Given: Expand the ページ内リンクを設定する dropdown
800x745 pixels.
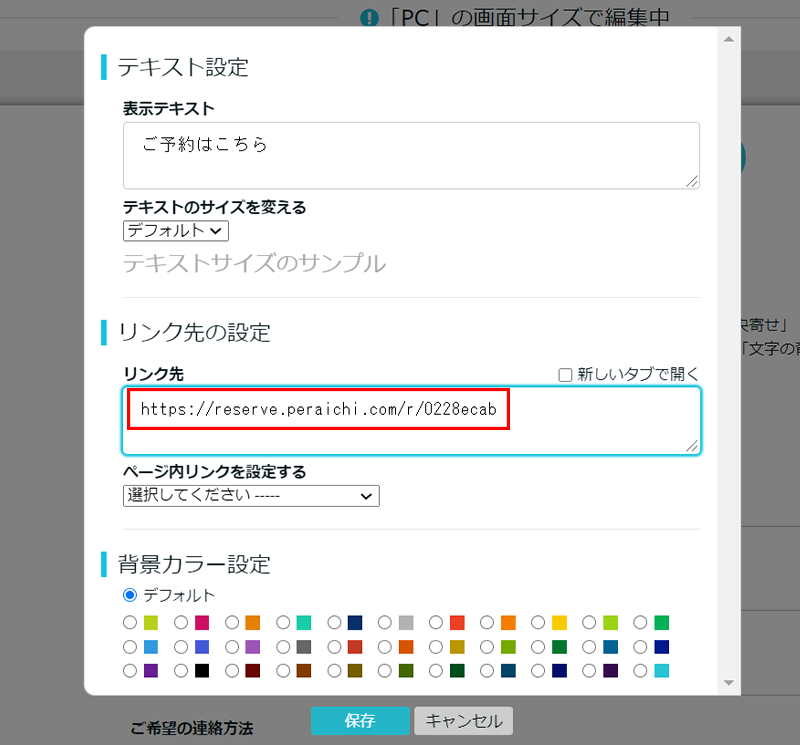Looking at the screenshot, I should (251, 496).
